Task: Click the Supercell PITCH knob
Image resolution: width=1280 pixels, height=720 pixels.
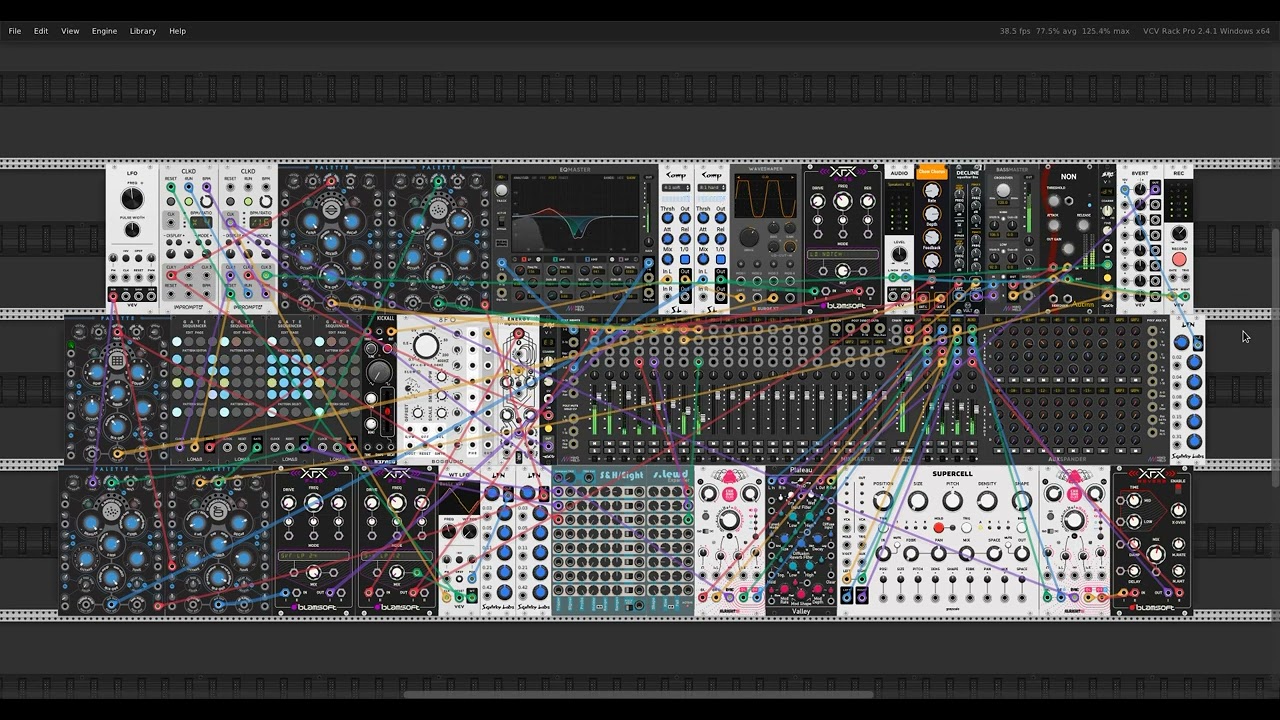Action: 952,501
